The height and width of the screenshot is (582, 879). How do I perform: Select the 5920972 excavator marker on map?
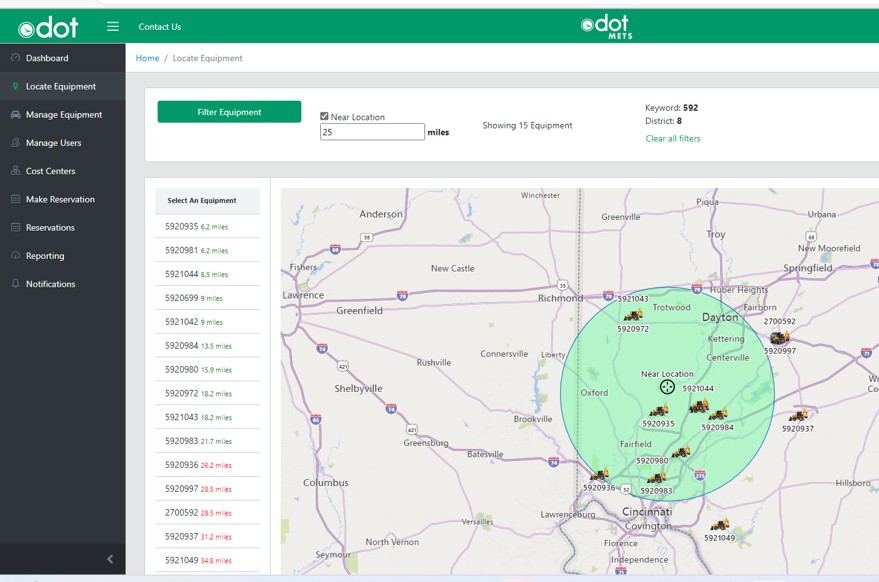pos(632,316)
